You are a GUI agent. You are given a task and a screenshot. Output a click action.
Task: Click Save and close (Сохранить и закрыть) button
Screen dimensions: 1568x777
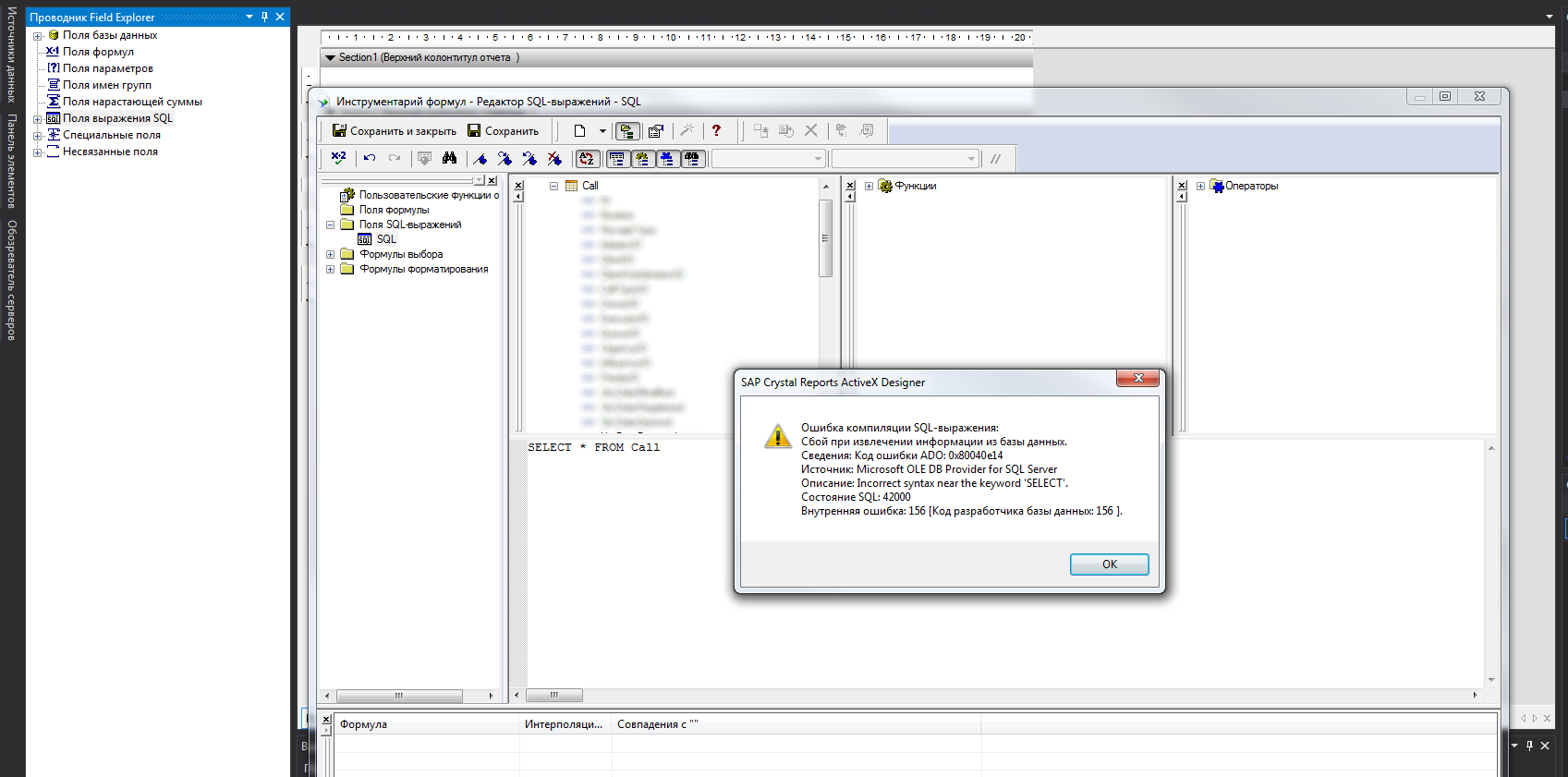point(395,131)
